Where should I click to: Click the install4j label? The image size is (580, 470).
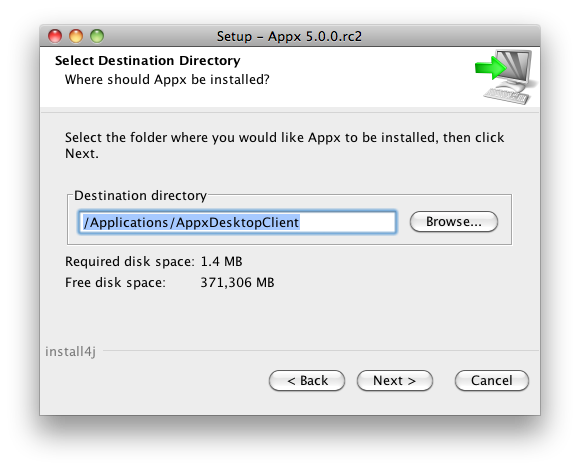[70, 351]
